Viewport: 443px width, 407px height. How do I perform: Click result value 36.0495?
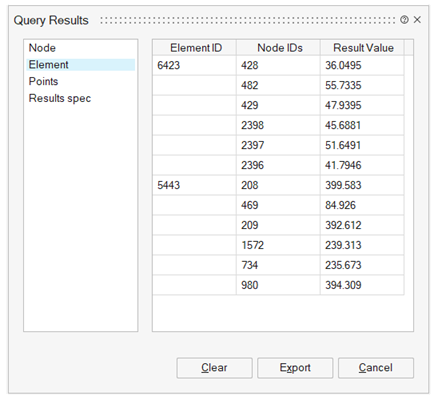tap(362, 65)
